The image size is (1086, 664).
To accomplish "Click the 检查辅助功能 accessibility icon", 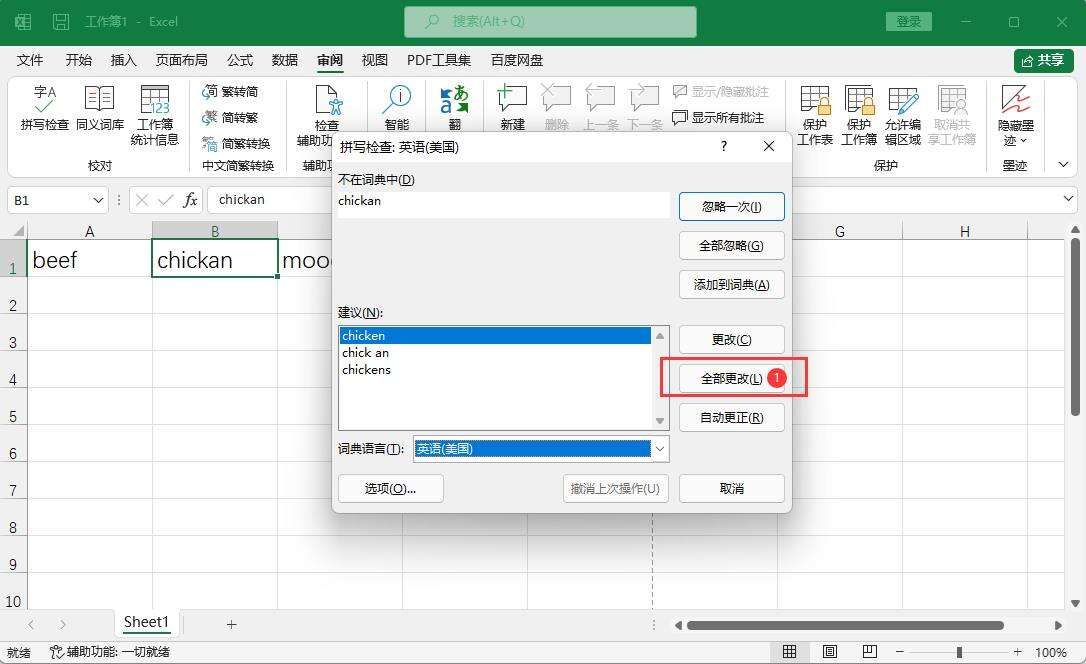I will (327, 100).
